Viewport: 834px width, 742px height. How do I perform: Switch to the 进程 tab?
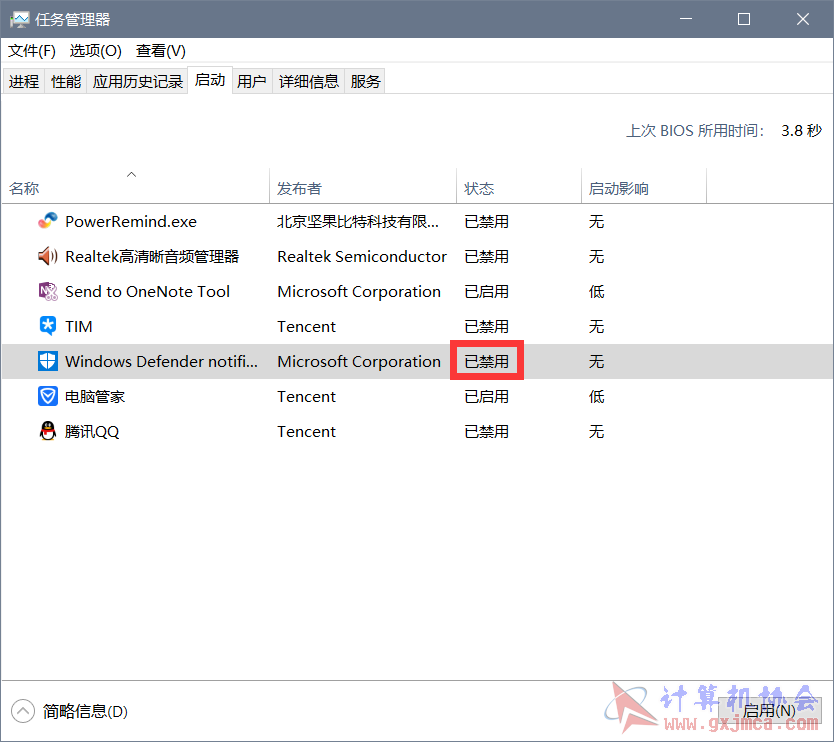coord(24,81)
